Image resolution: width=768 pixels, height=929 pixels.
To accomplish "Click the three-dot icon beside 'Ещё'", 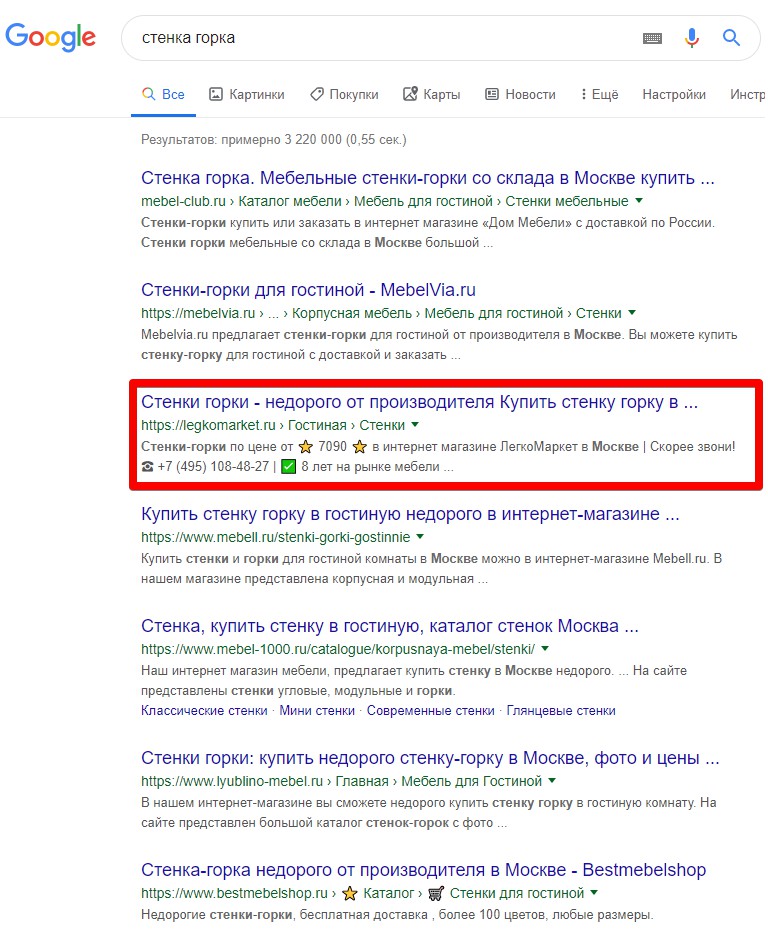I will pos(583,94).
